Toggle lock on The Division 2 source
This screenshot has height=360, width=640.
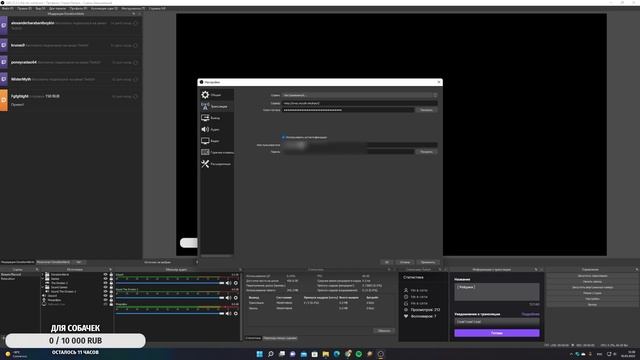click(111, 283)
